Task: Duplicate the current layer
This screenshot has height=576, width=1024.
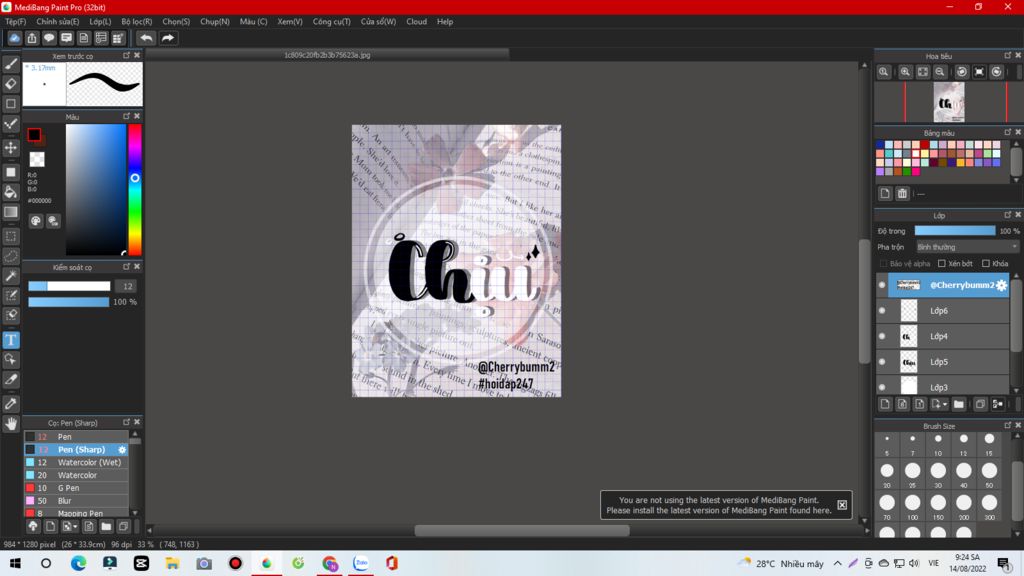Action: (x=980, y=404)
